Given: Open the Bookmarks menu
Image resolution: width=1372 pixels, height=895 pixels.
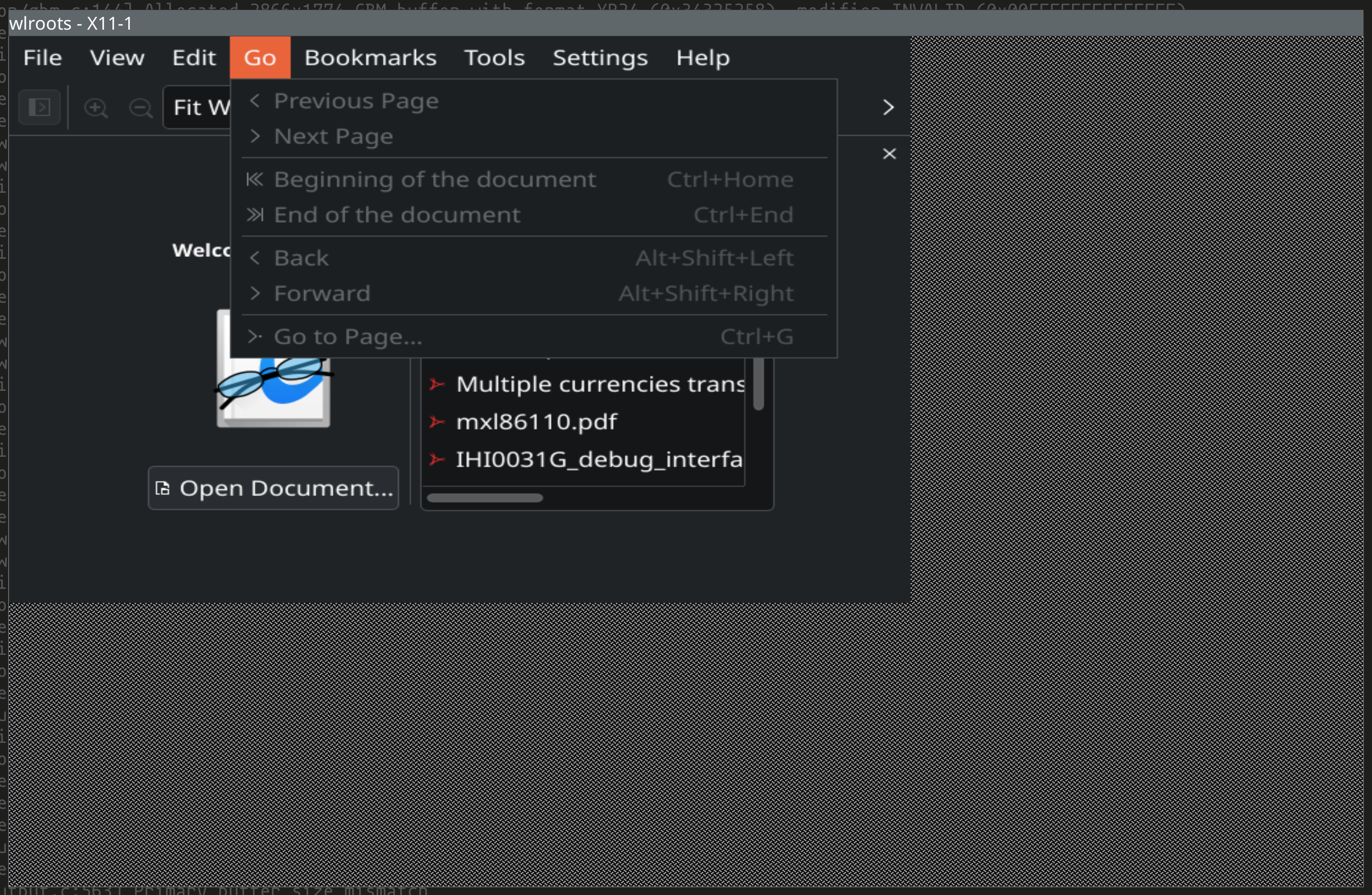Looking at the screenshot, I should pos(370,57).
